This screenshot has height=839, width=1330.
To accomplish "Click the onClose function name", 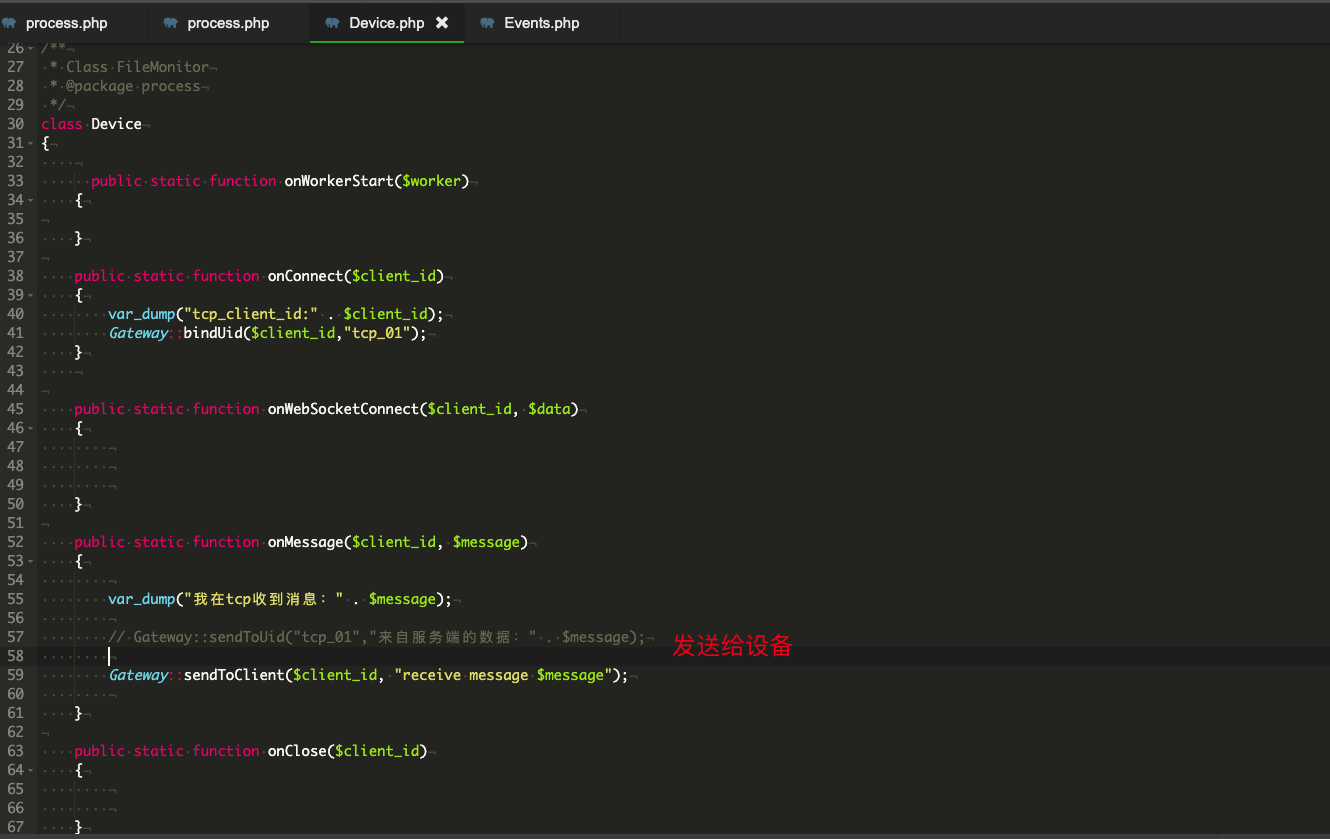I will point(297,751).
